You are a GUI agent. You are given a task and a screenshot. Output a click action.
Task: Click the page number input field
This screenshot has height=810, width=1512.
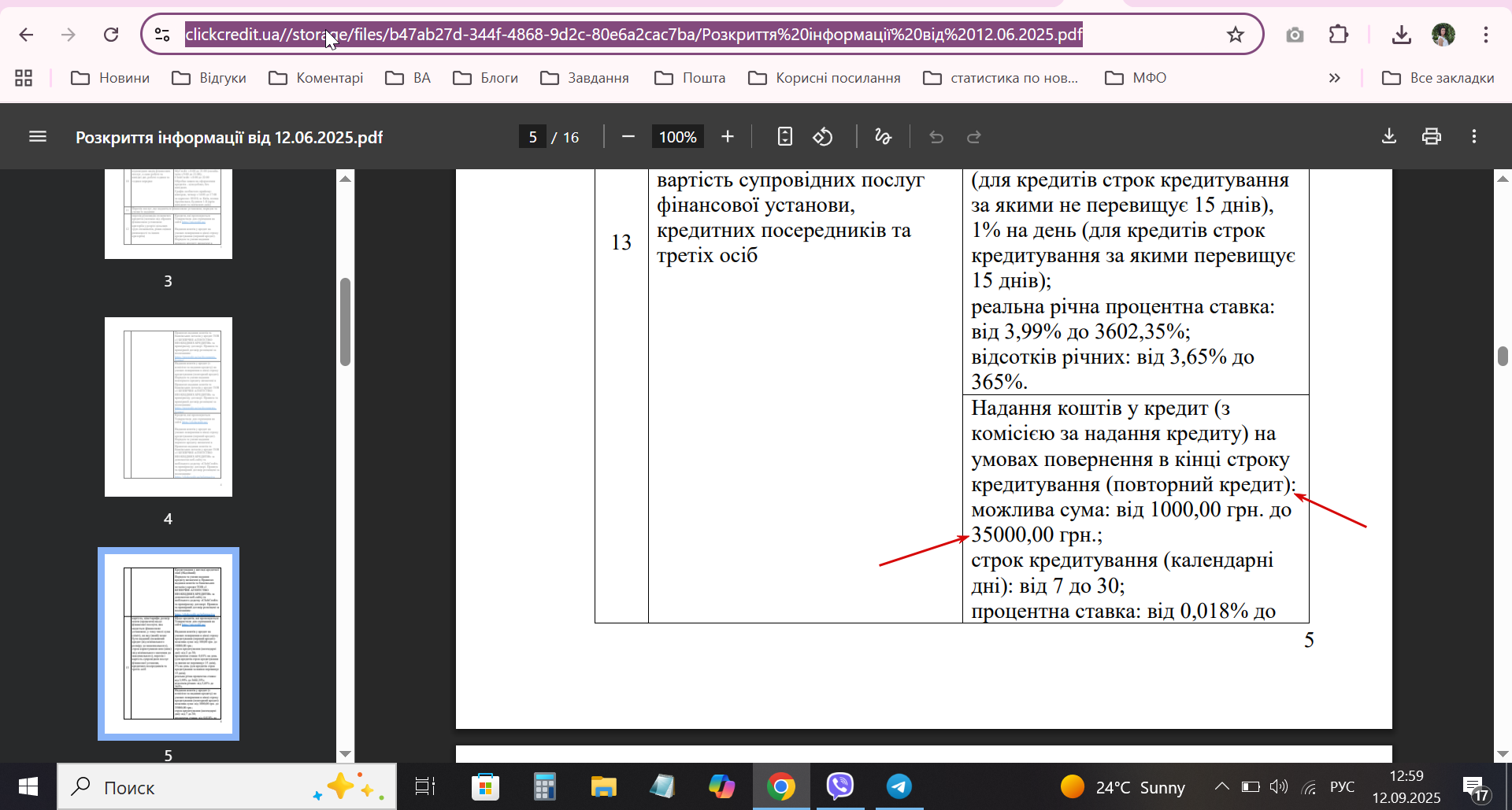click(x=532, y=137)
